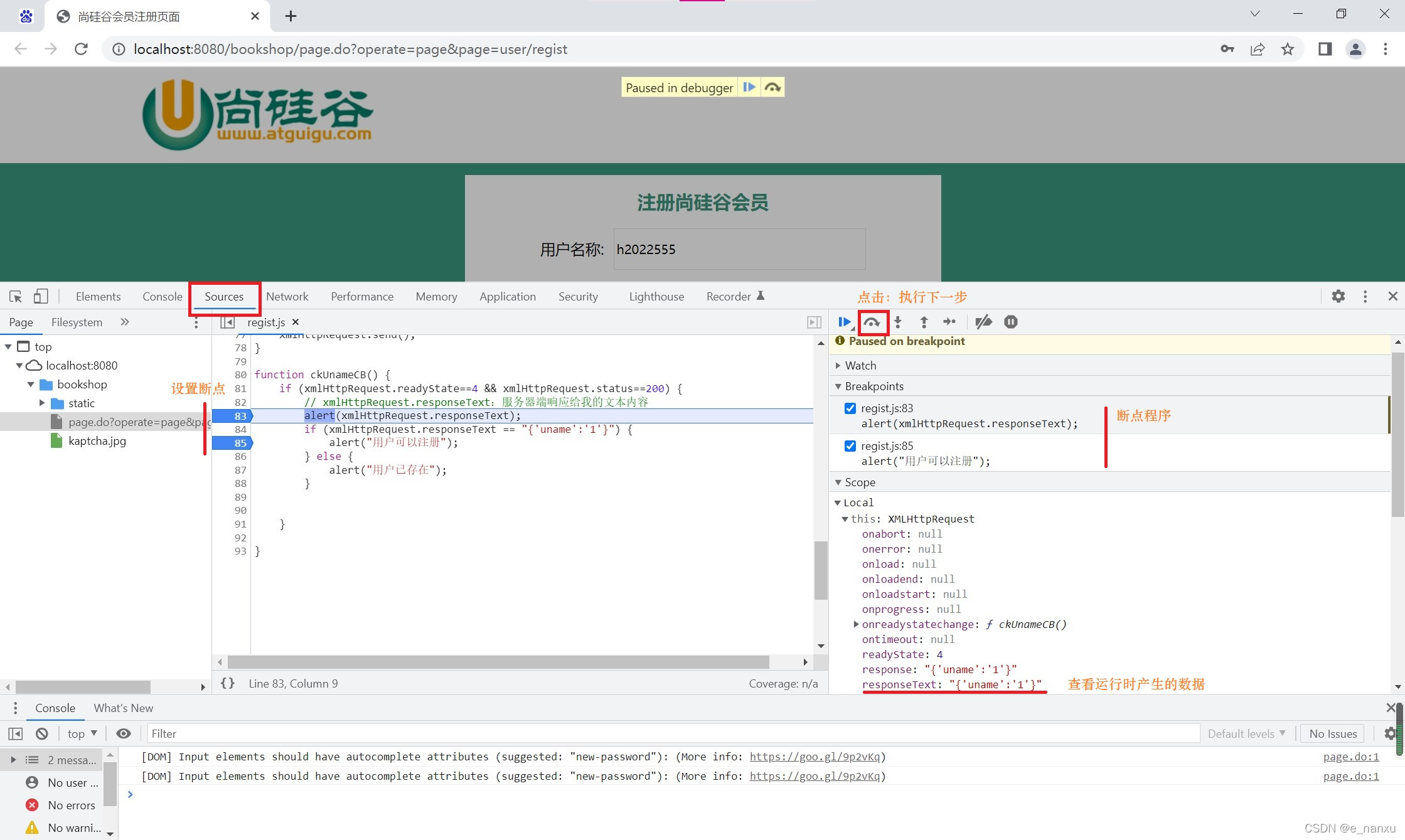
Task: Uncheck the regist.js:83 breakpoint checkbox
Action: [x=850, y=408]
